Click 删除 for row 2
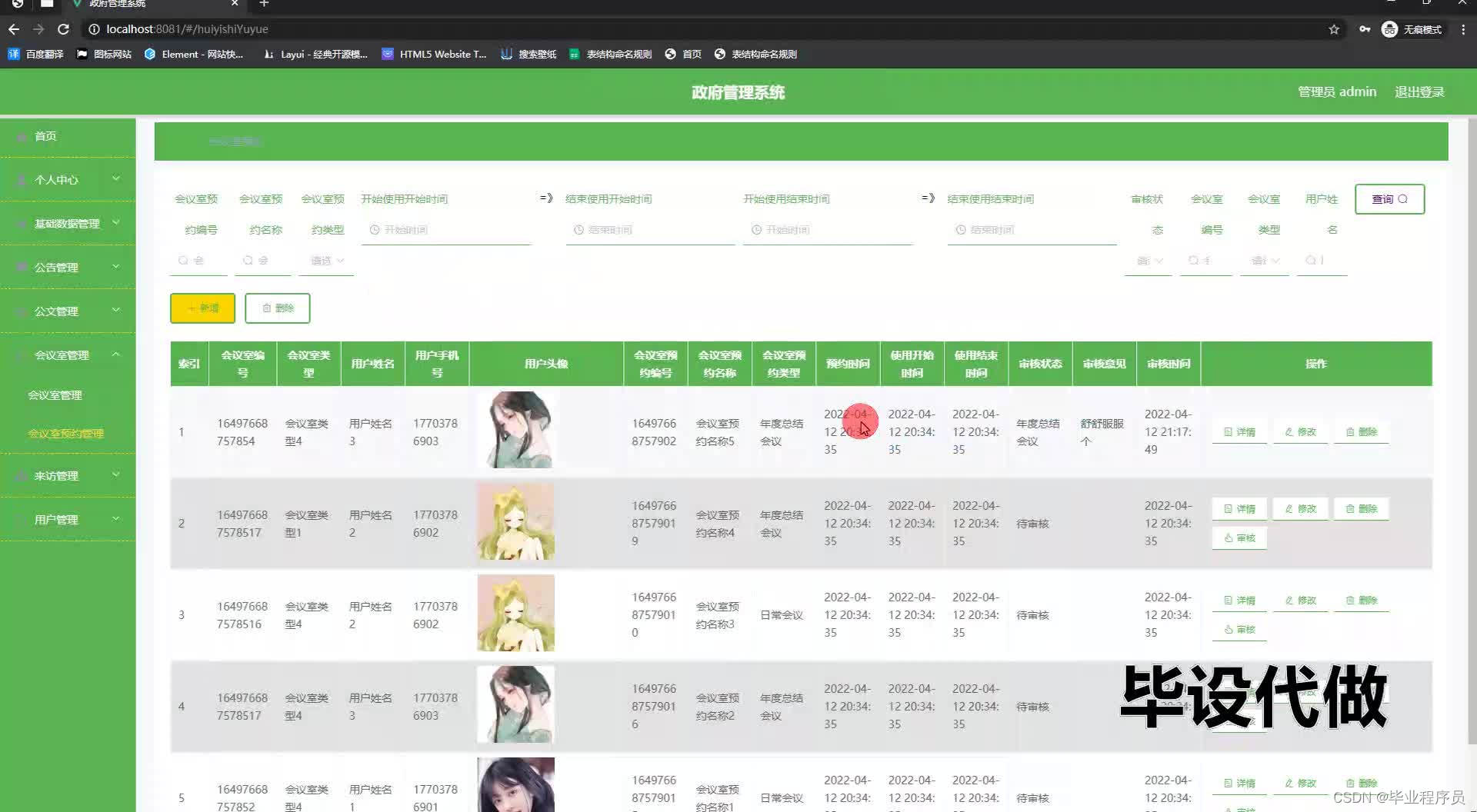The image size is (1477, 812). point(1361,509)
